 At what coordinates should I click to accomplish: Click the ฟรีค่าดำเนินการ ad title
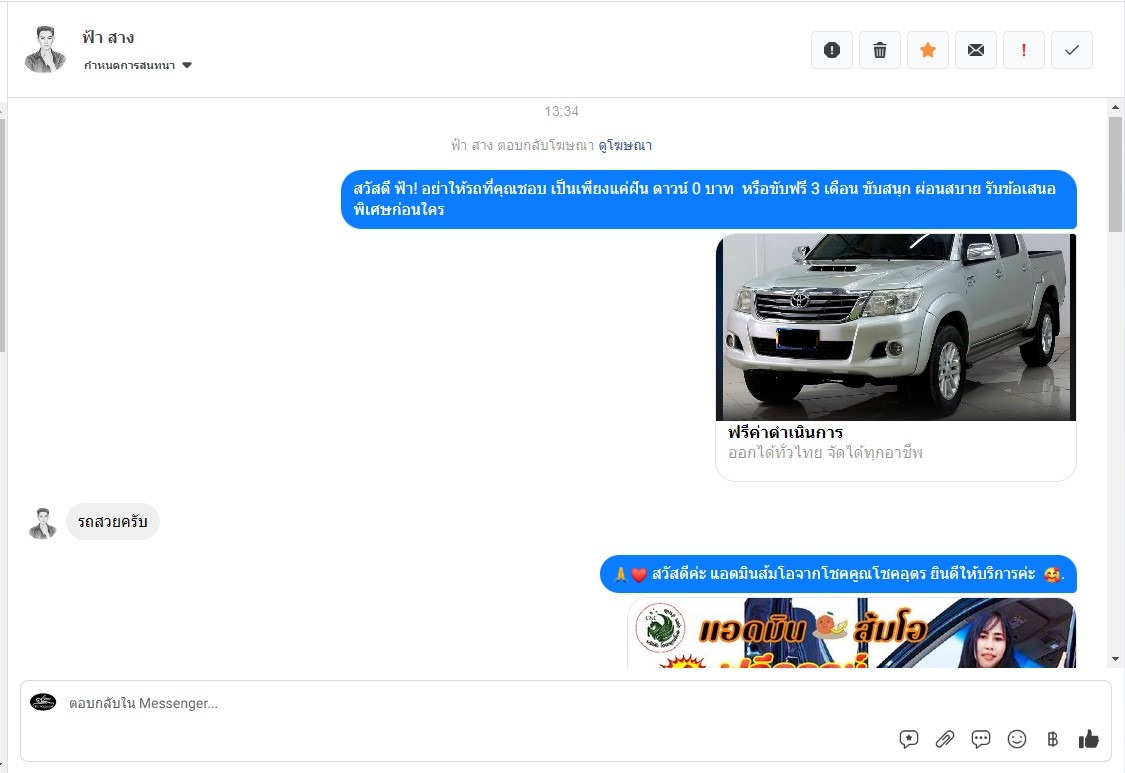(x=786, y=433)
